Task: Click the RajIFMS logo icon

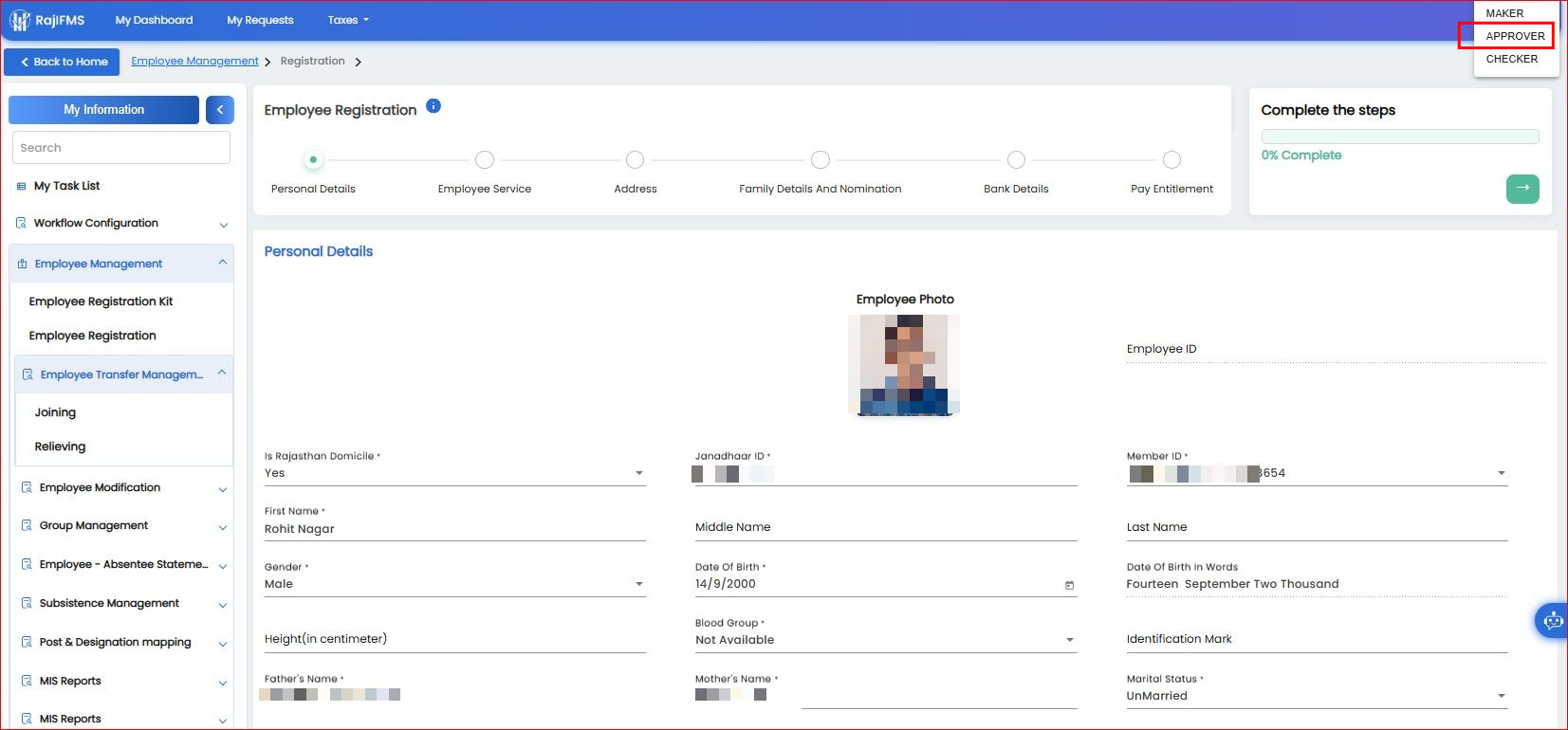Action: pos(20,20)
